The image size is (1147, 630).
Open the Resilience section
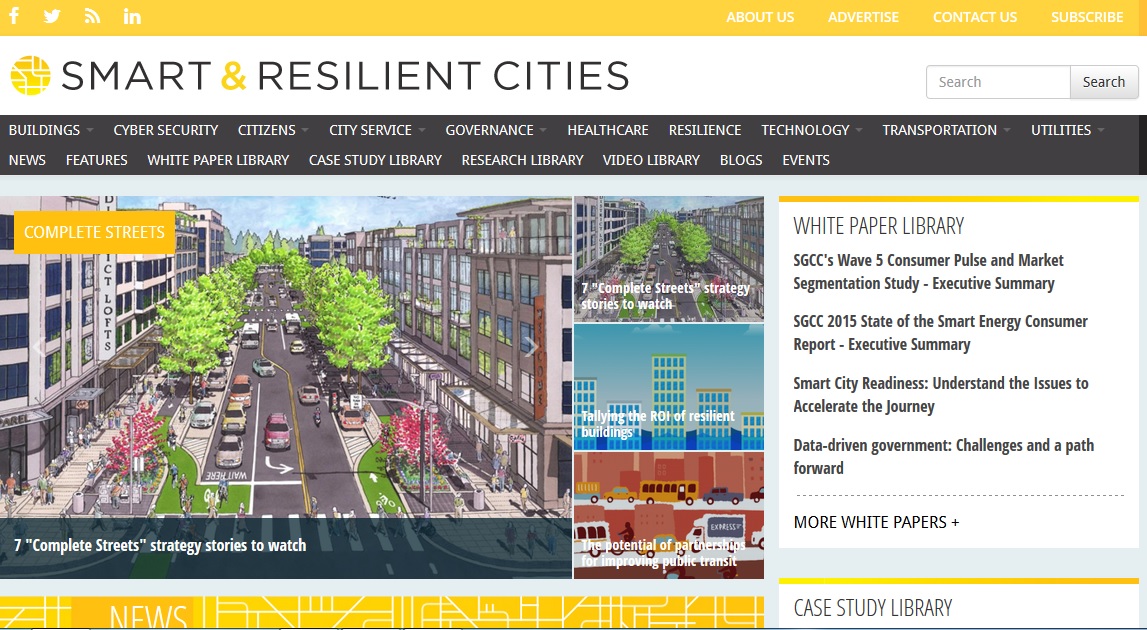tap(704, 130)
